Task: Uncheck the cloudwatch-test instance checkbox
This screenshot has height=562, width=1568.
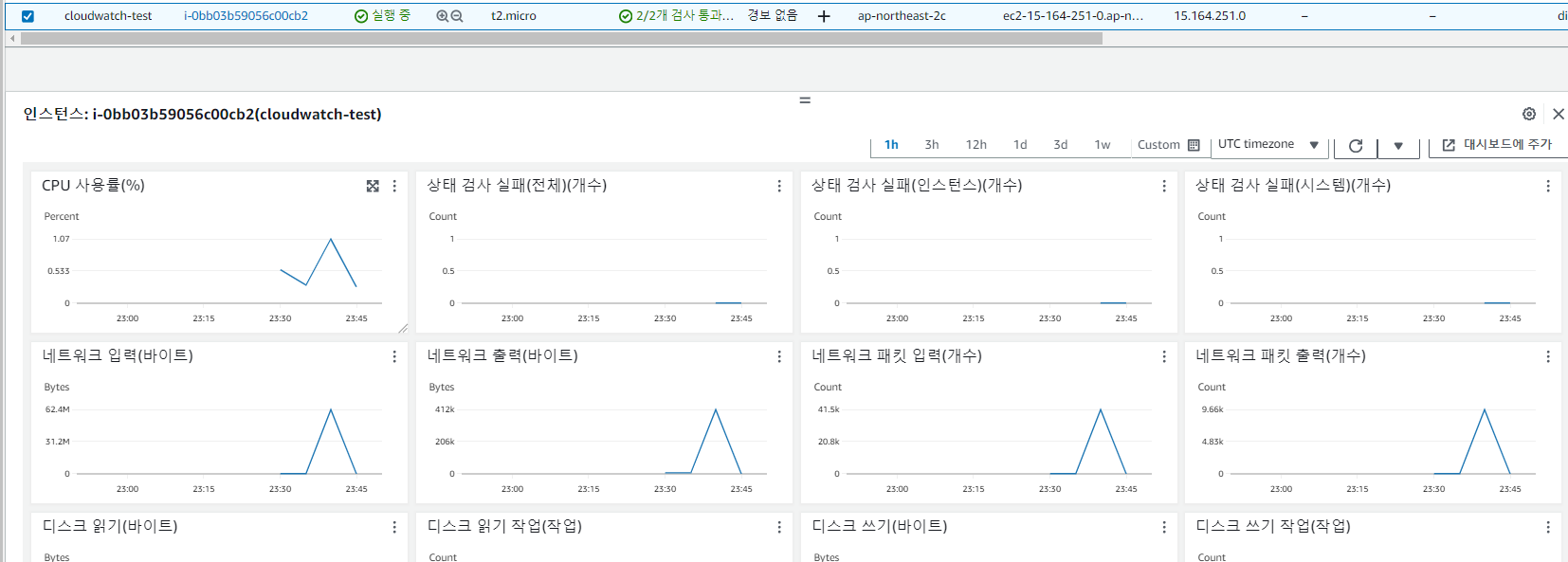Action: point(27,16)
